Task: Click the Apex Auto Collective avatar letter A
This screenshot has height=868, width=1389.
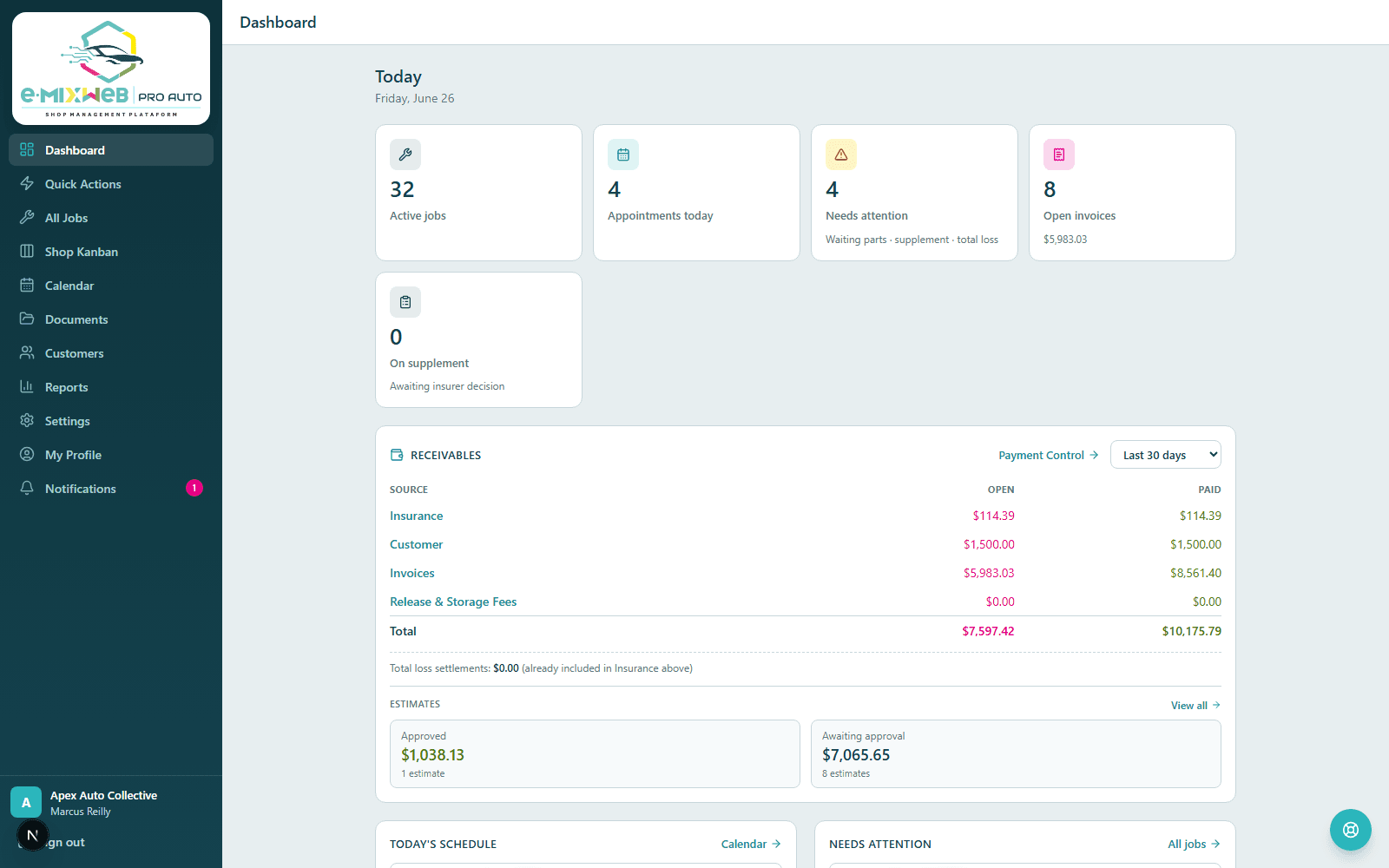Action: [26, 802]
